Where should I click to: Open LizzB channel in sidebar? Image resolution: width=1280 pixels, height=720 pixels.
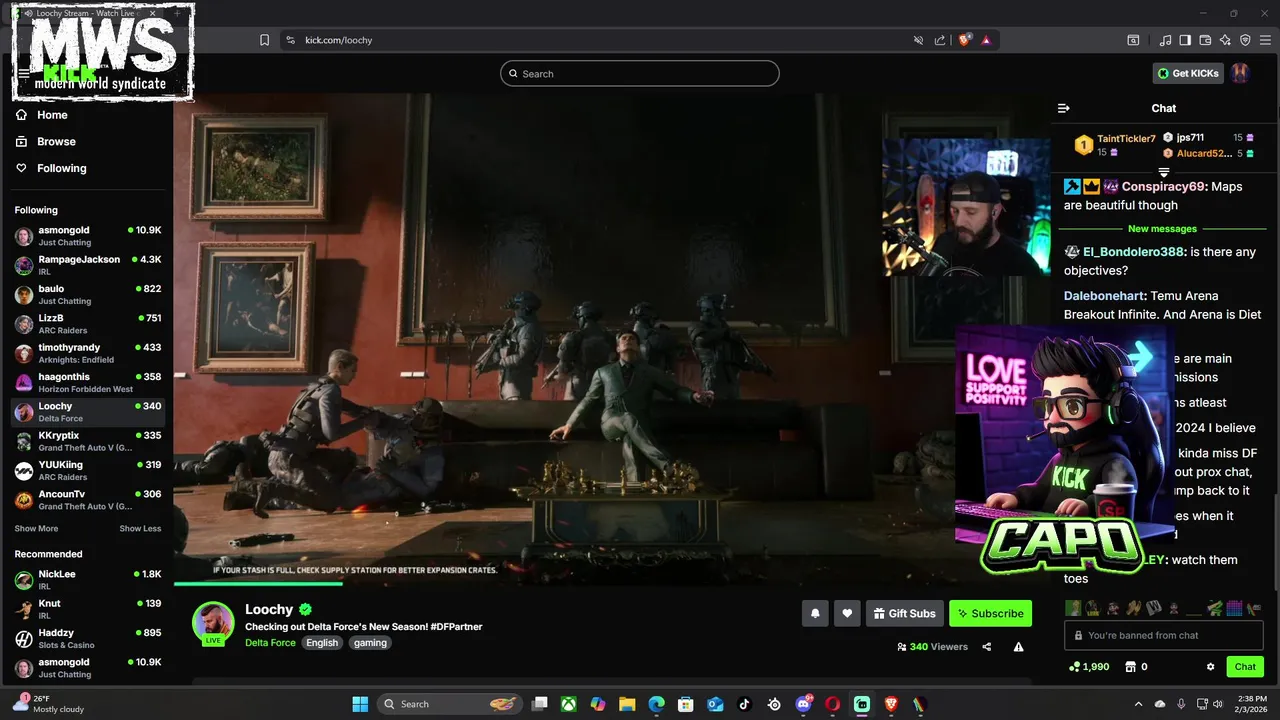click(88, 324)
